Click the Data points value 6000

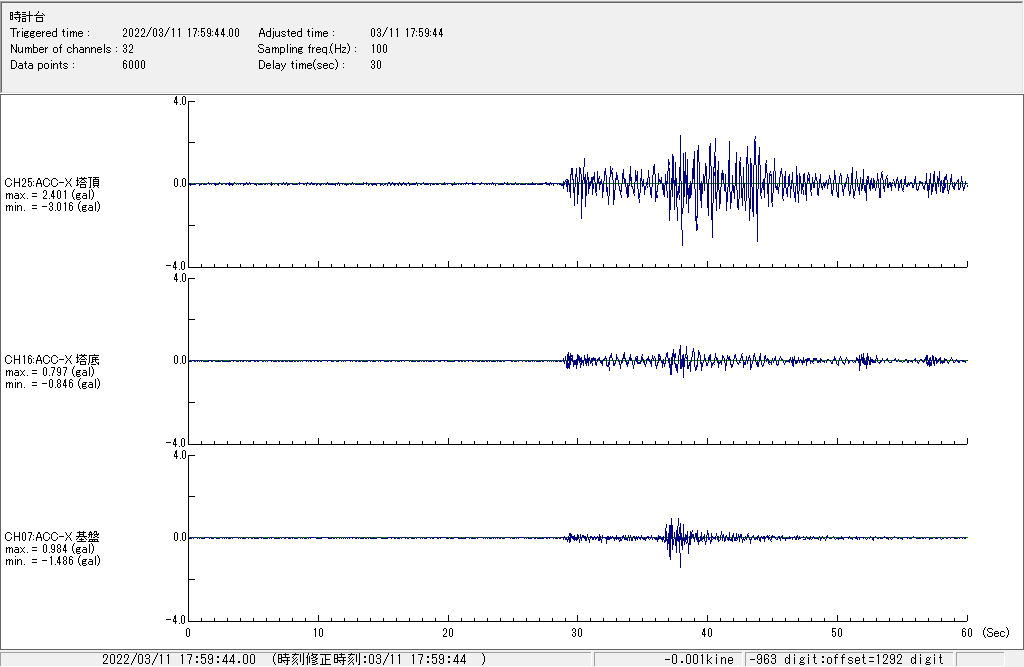133,65
